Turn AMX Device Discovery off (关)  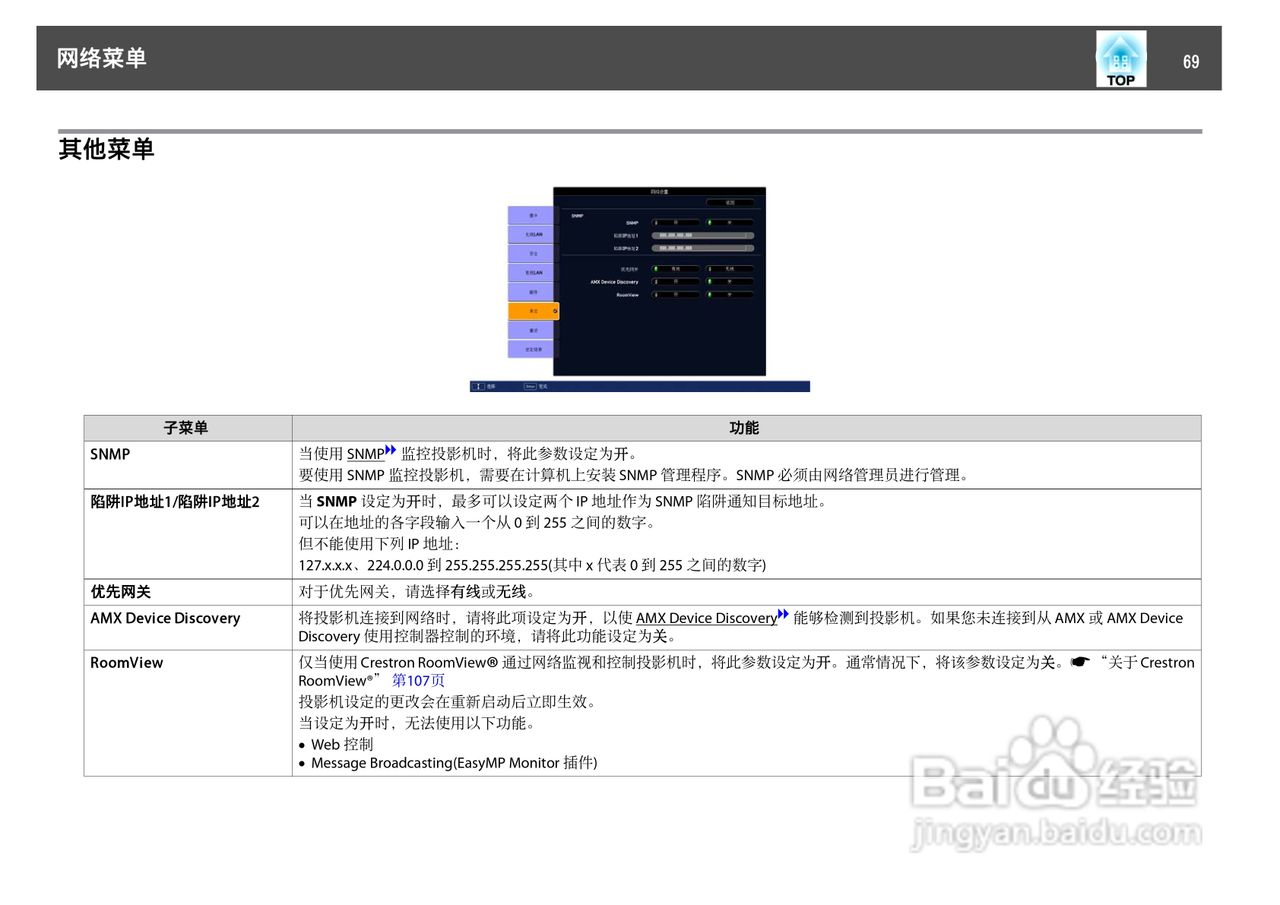(730, 282)
